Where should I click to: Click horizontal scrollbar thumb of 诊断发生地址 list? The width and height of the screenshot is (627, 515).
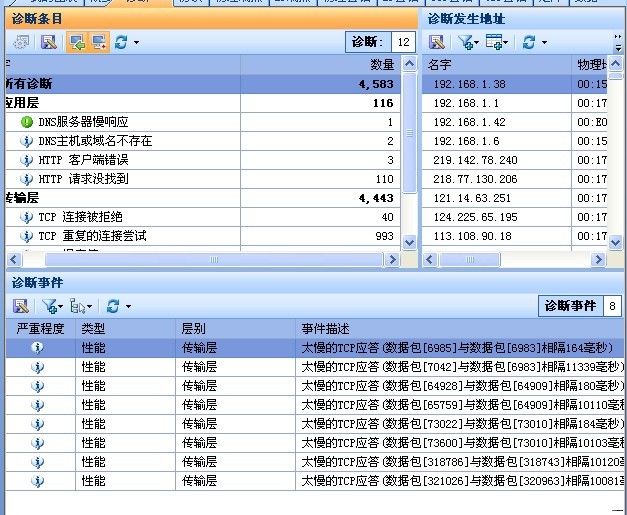(470, 259)
